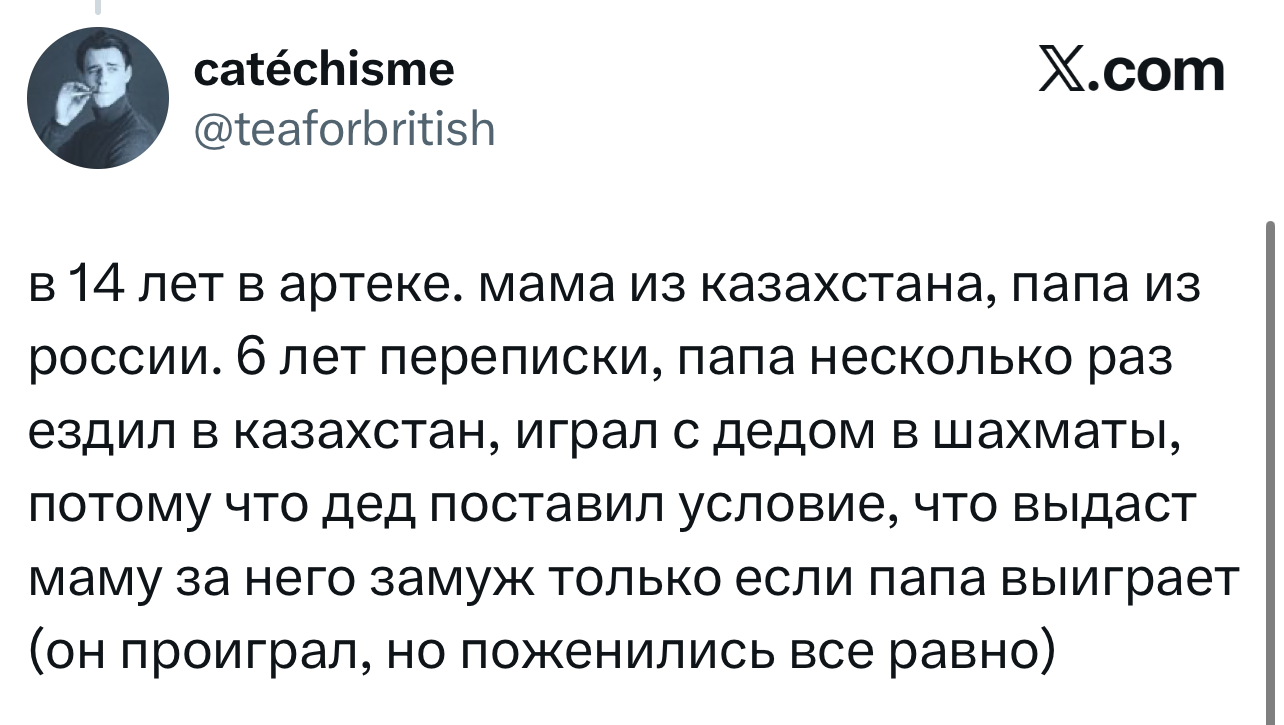Click the catéchisme profile avatar
The height and width of the screenshot is (725, 1284).
95,98
